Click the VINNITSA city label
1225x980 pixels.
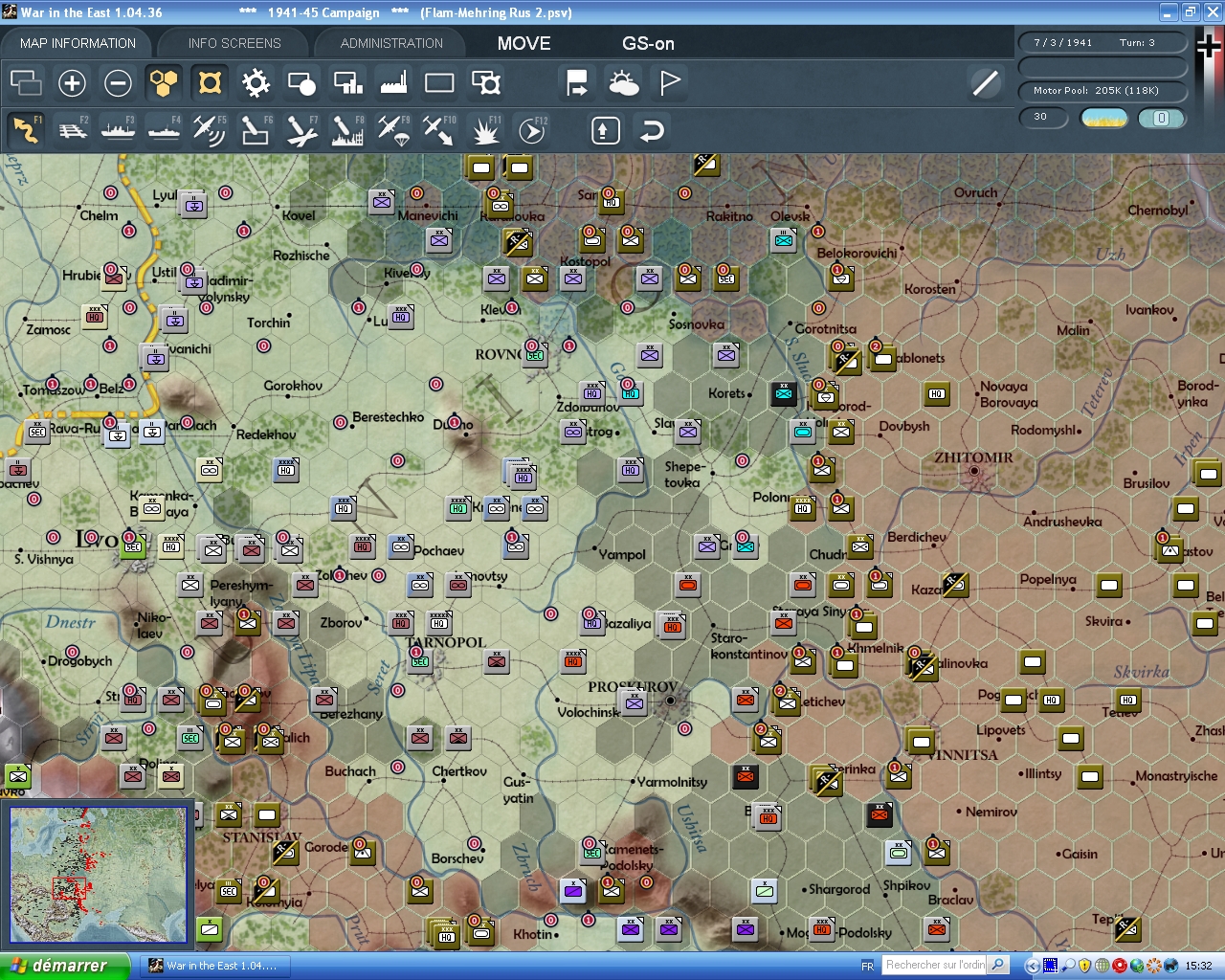(x=963, y=754)
